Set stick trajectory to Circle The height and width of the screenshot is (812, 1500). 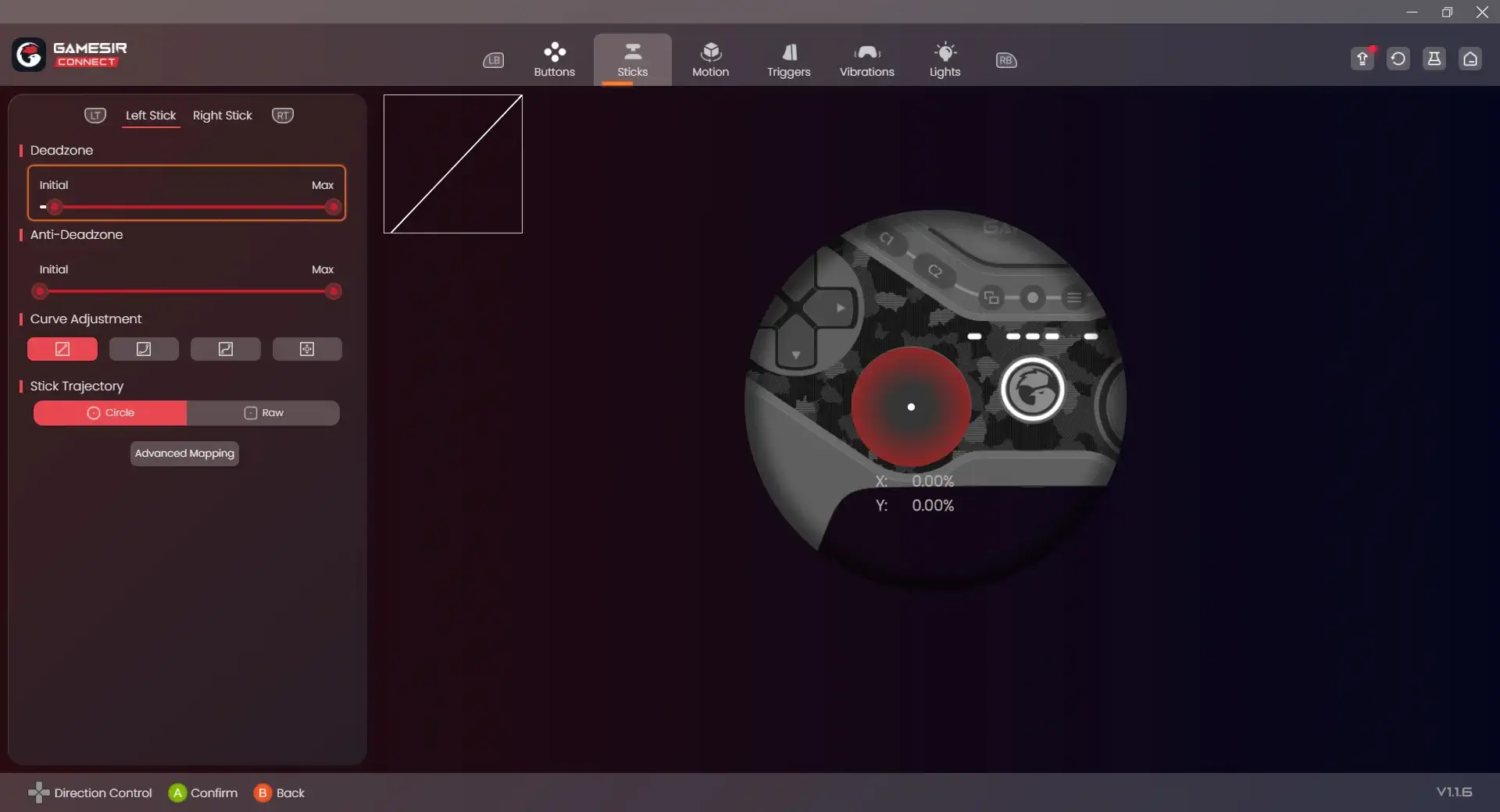point(110,413)
